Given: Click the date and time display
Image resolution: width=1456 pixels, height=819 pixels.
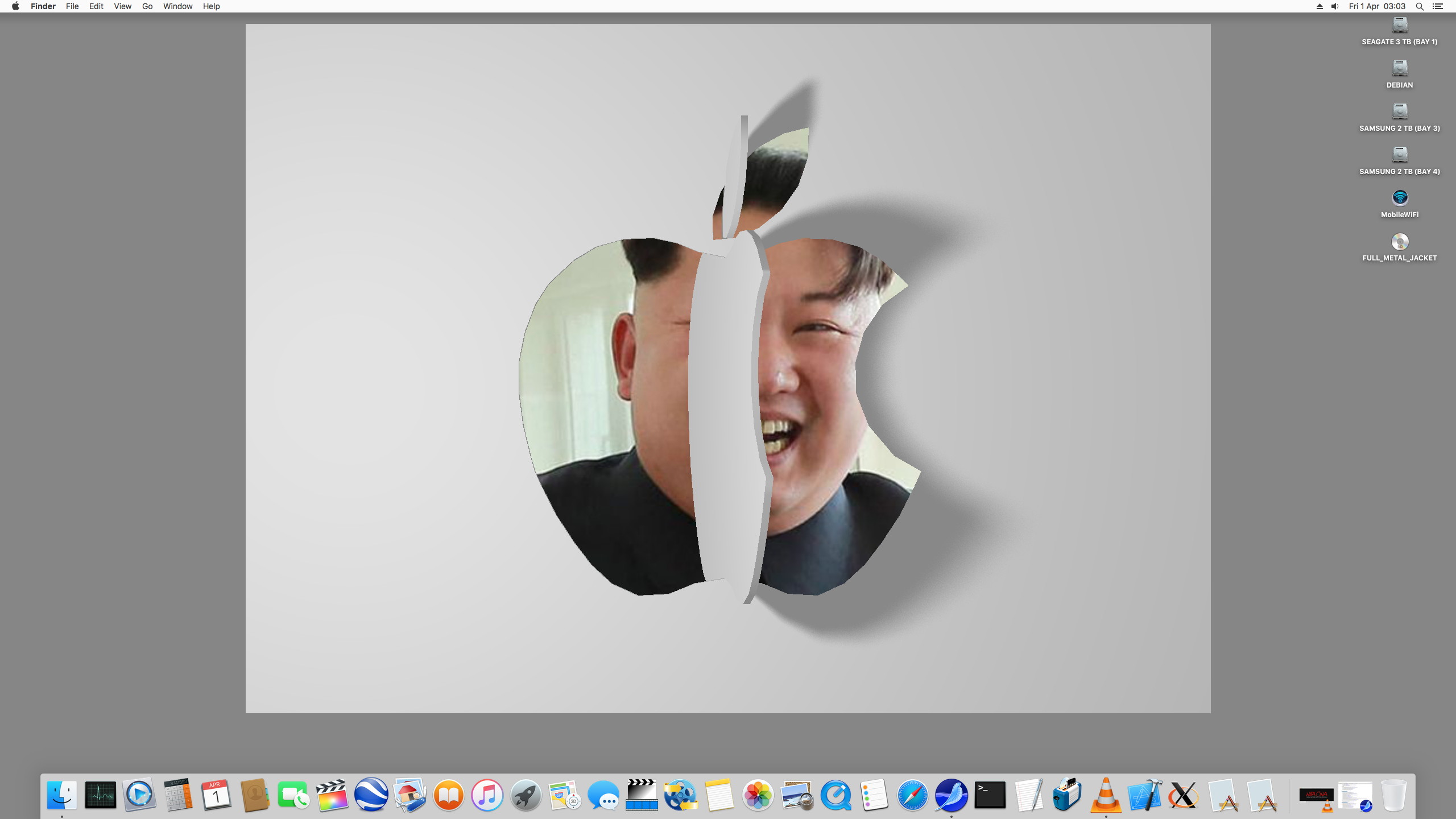Looking at the screenshot, I should click(x=1377, y=6).
